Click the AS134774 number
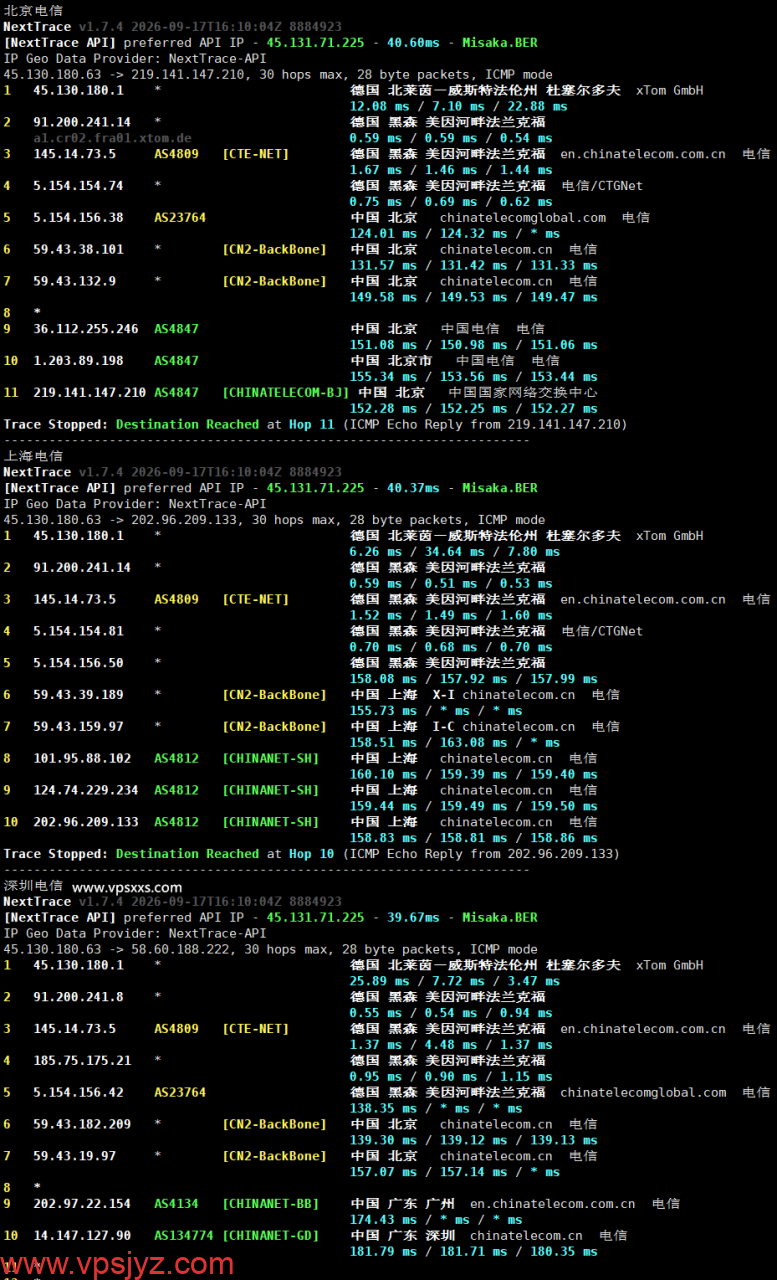 [184, 1236]
